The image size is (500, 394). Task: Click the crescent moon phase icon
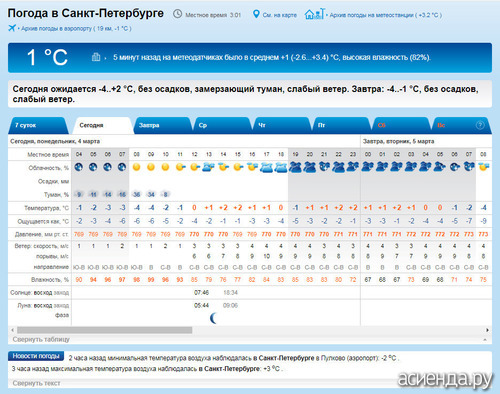[x=214, y=318]
